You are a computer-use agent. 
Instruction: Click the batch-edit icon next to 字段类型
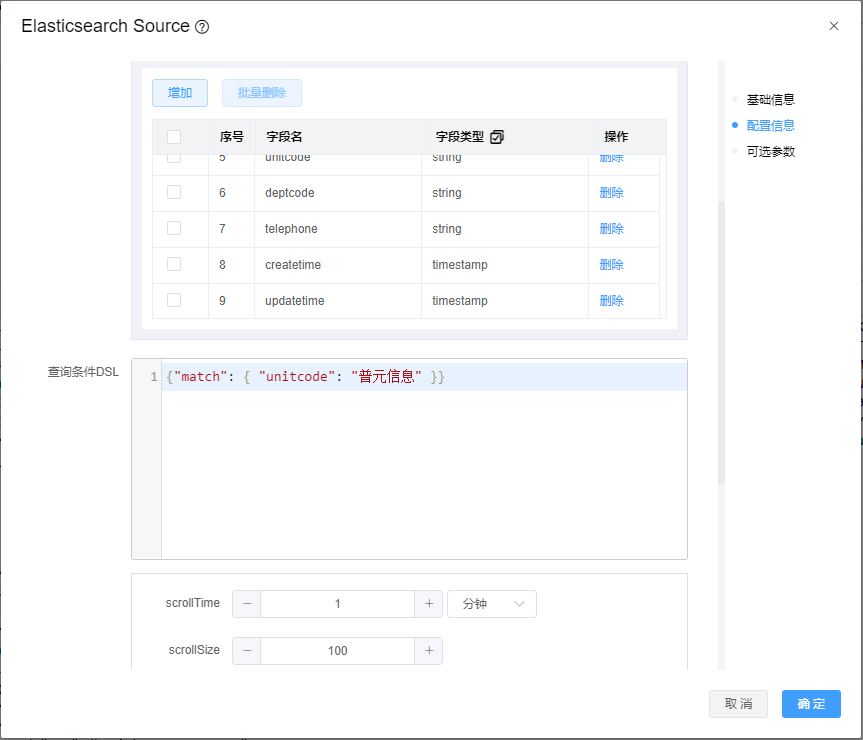click(497, 137)
